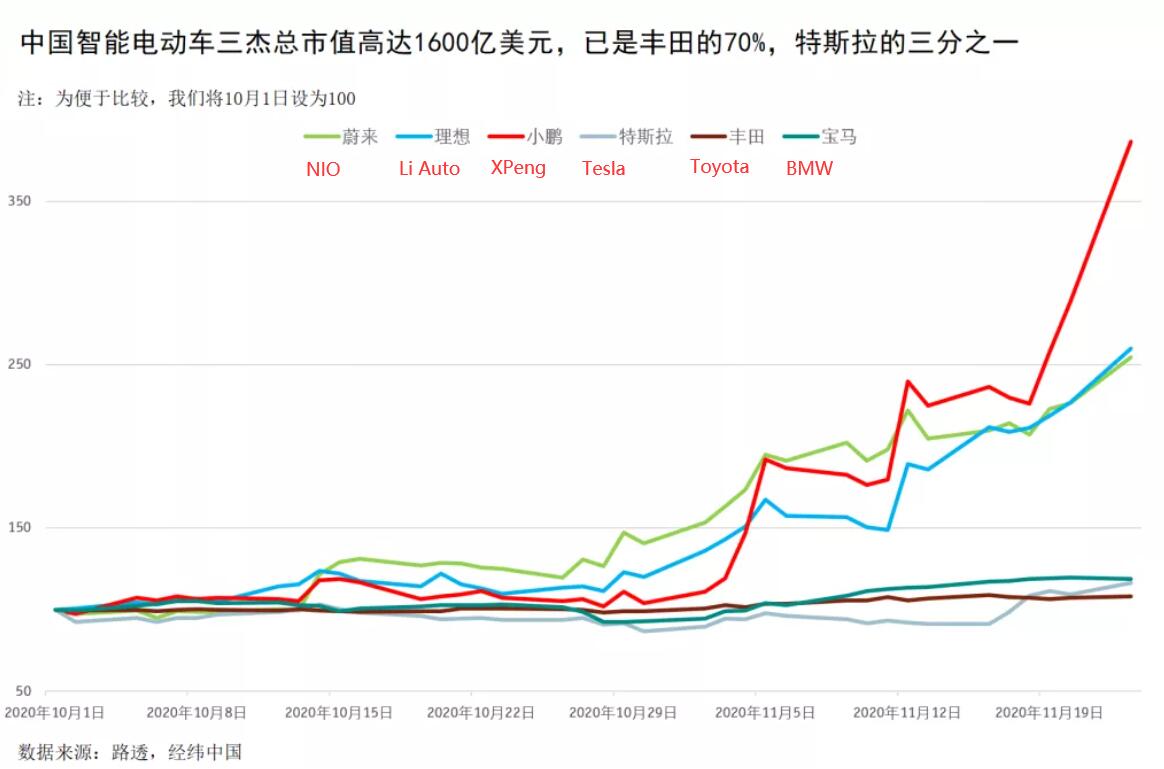This screenshot has height=769, width=1164.
Task: Click the teal 宝马 legend marker
Action: tap(800, 137)
